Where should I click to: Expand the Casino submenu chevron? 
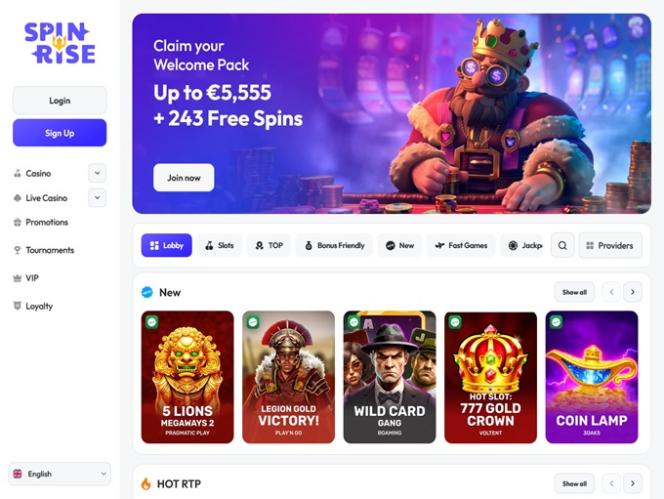[97, 173]
